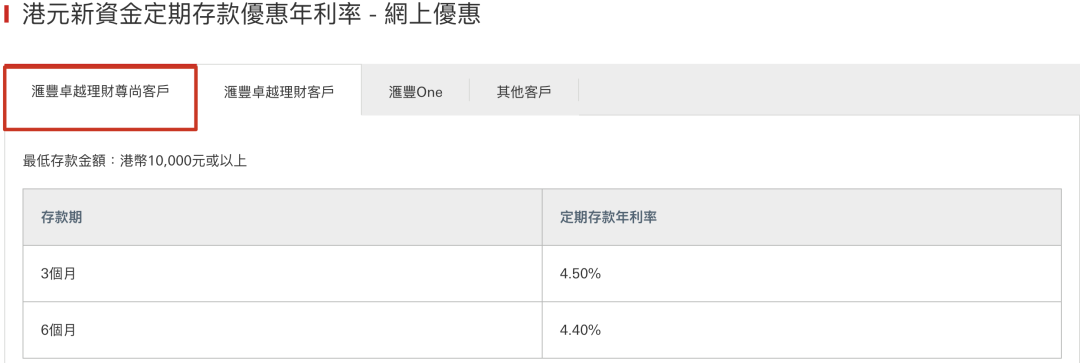Select the 6個月 deposit period cell
This screenshot has height=363, width=1080.
point(282,330)
